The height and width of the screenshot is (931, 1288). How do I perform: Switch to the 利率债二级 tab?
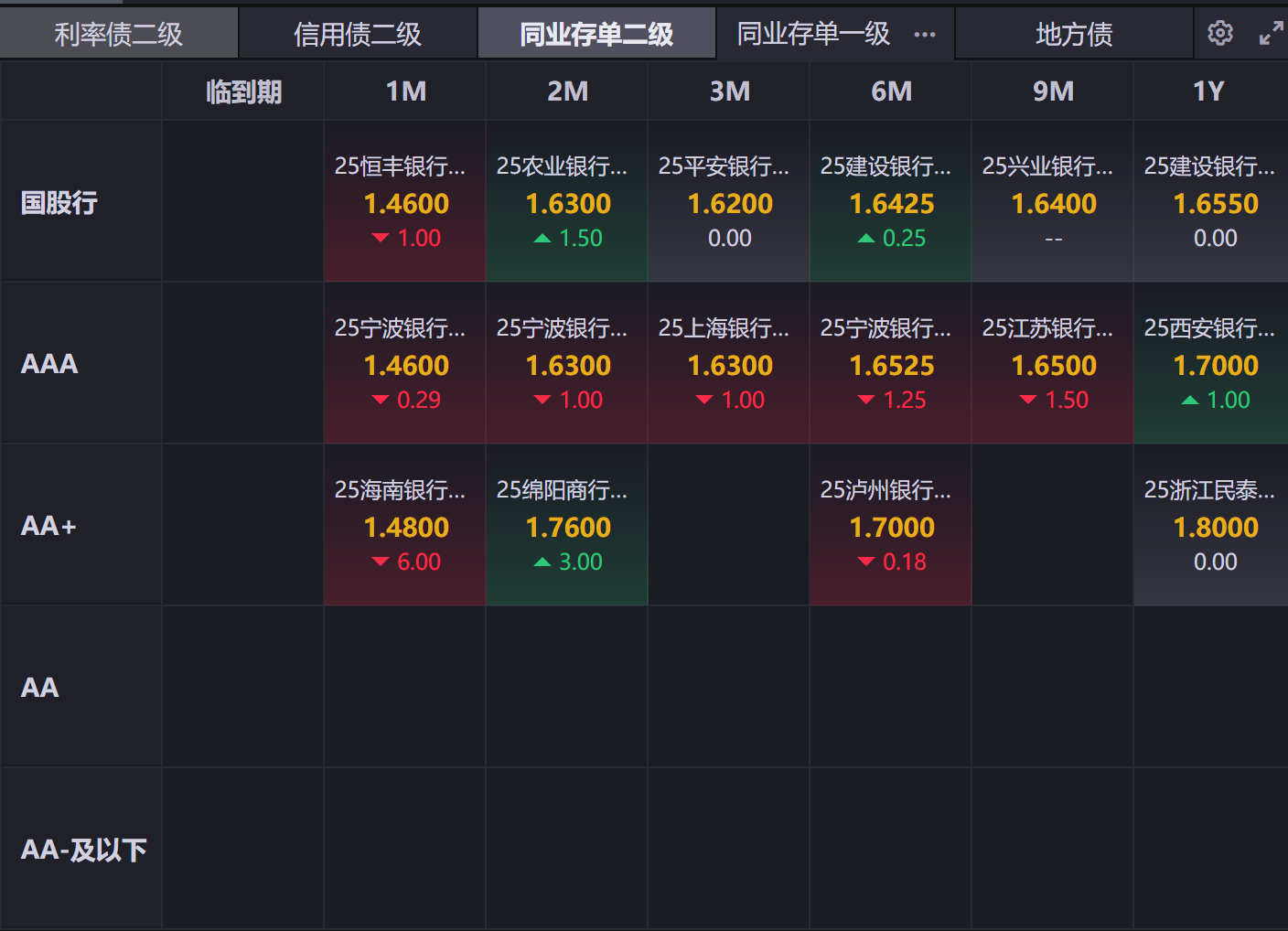pos(119,35)
